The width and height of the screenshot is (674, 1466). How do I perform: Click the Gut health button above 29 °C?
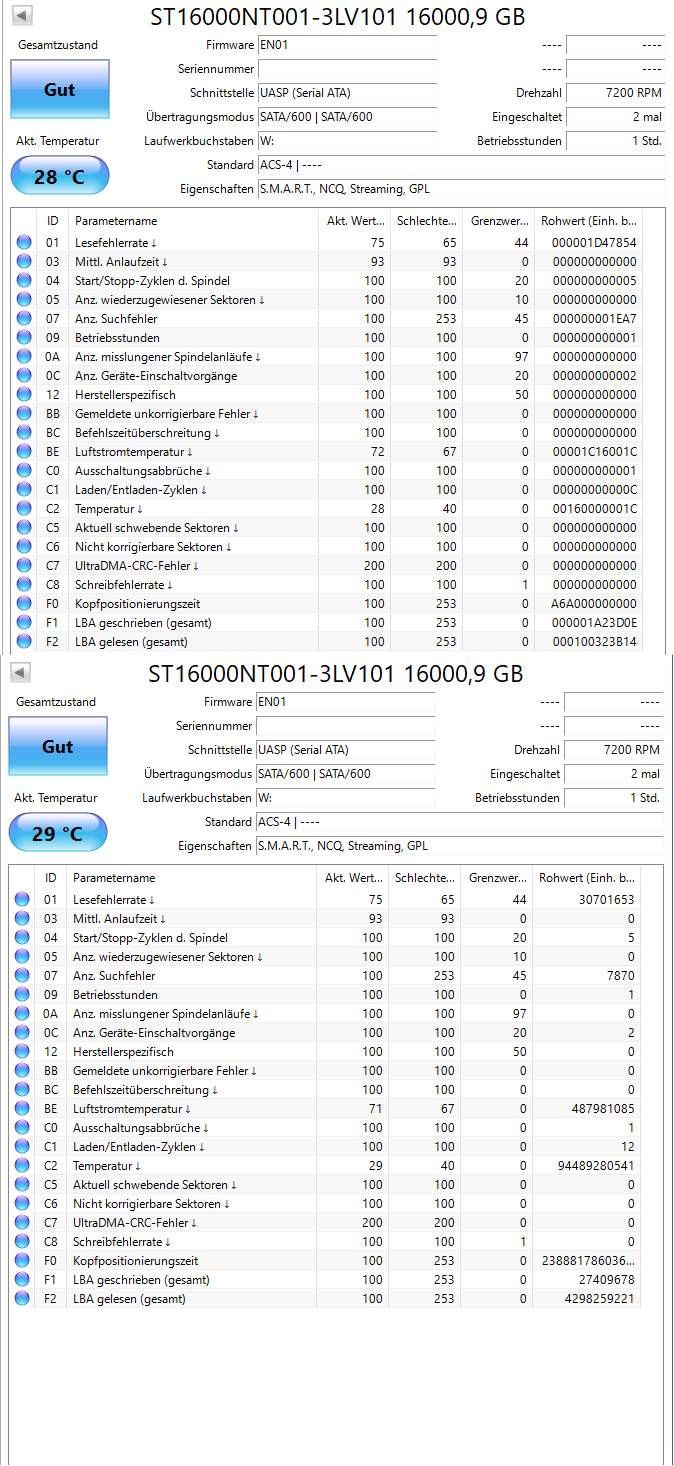pyautogui.click(x=58, y=747)
